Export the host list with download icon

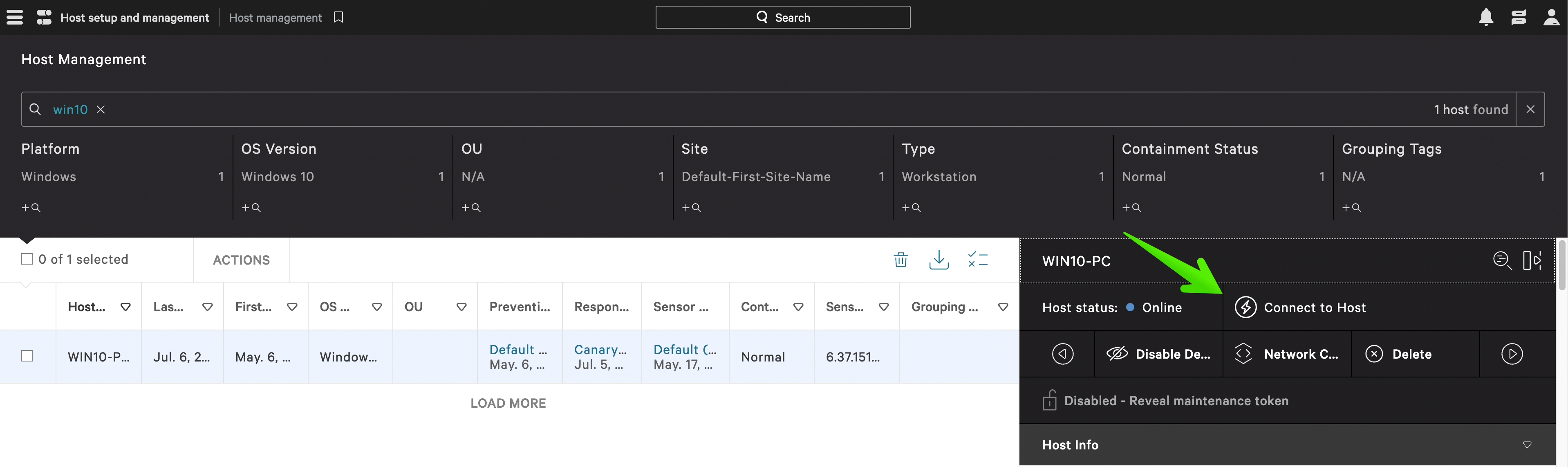[939, 260]
